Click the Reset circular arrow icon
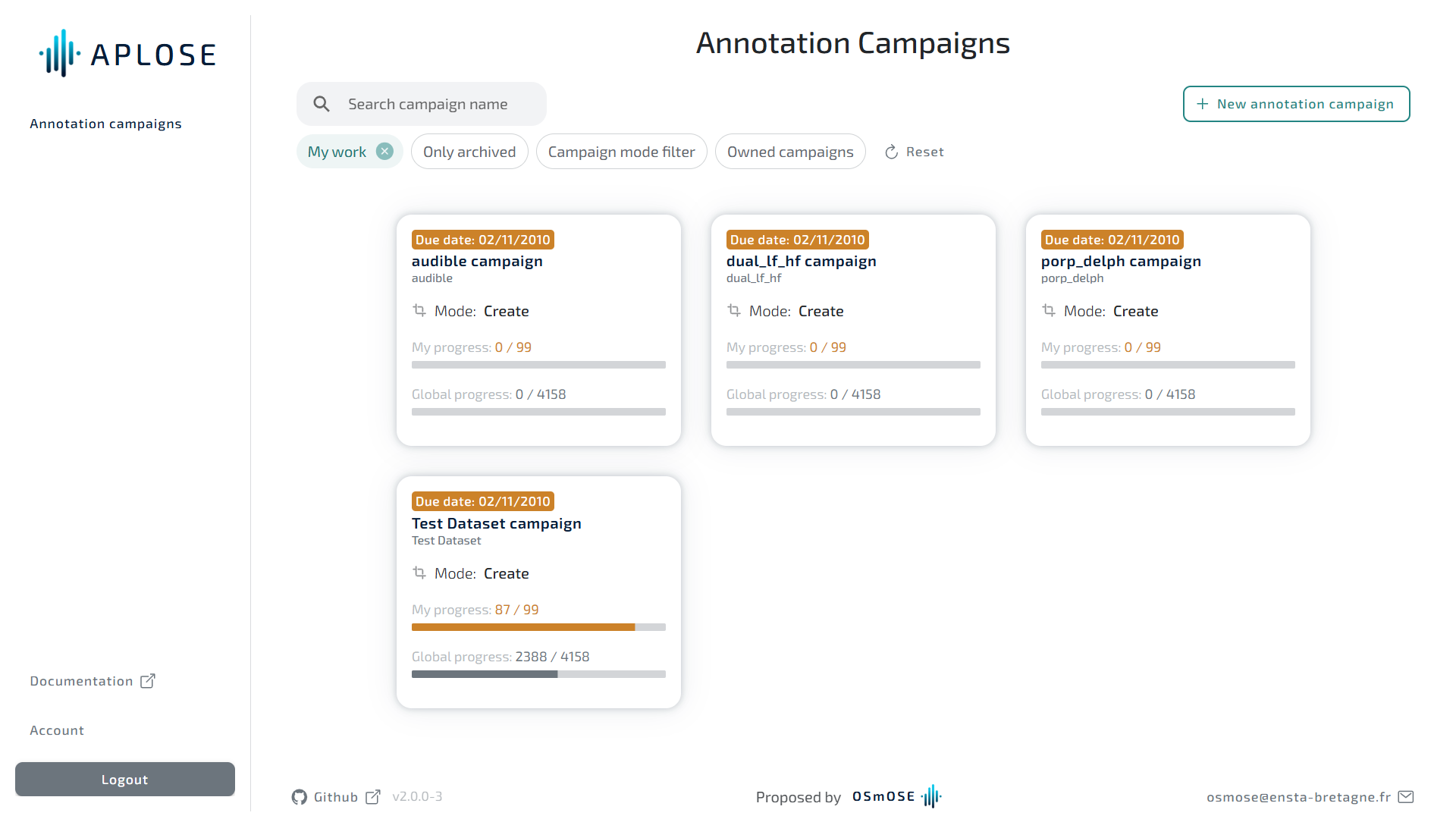1456x819 pixels. coord(892,152)
